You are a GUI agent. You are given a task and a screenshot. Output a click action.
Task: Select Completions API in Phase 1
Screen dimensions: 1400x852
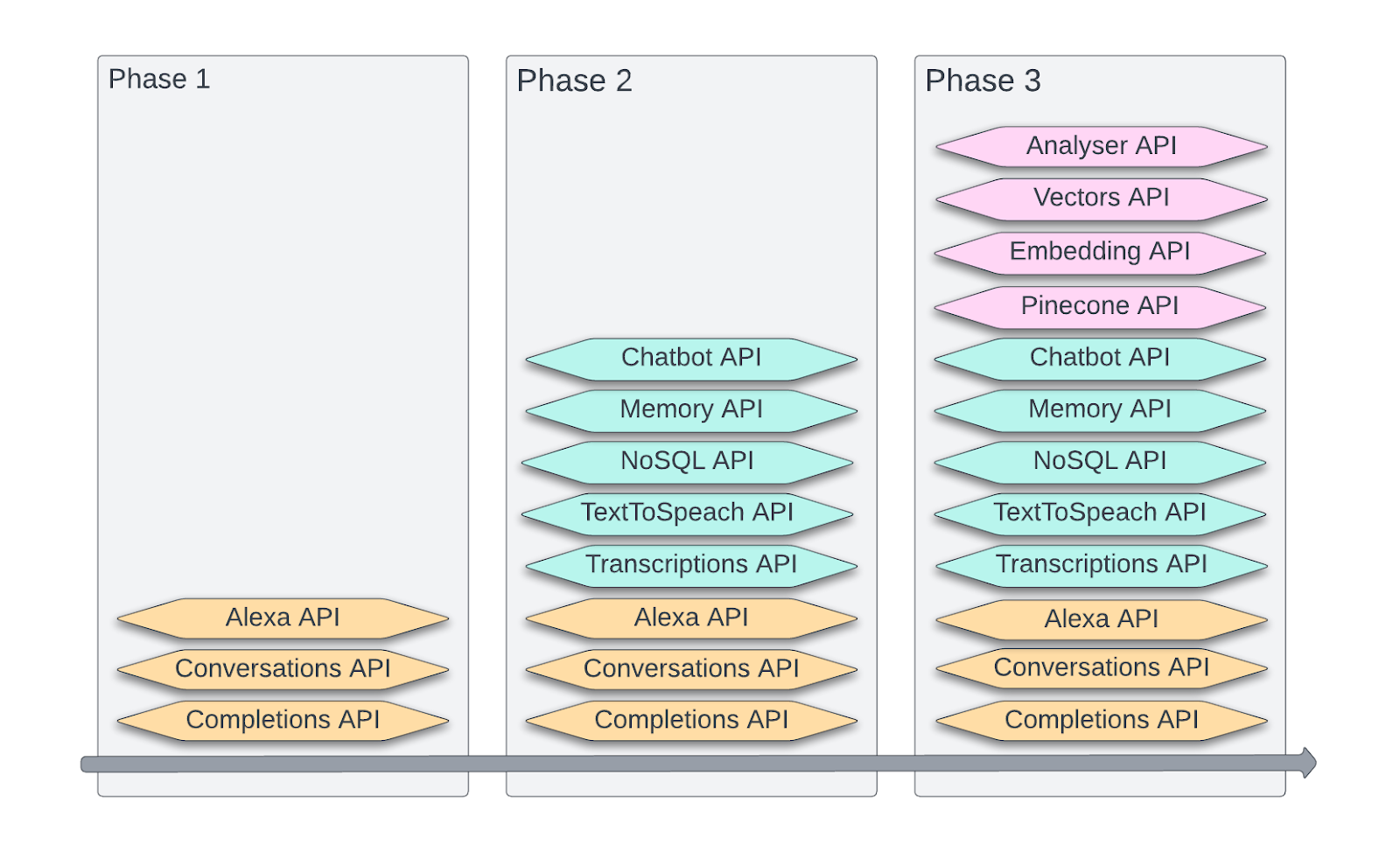[x=283, y=721]
